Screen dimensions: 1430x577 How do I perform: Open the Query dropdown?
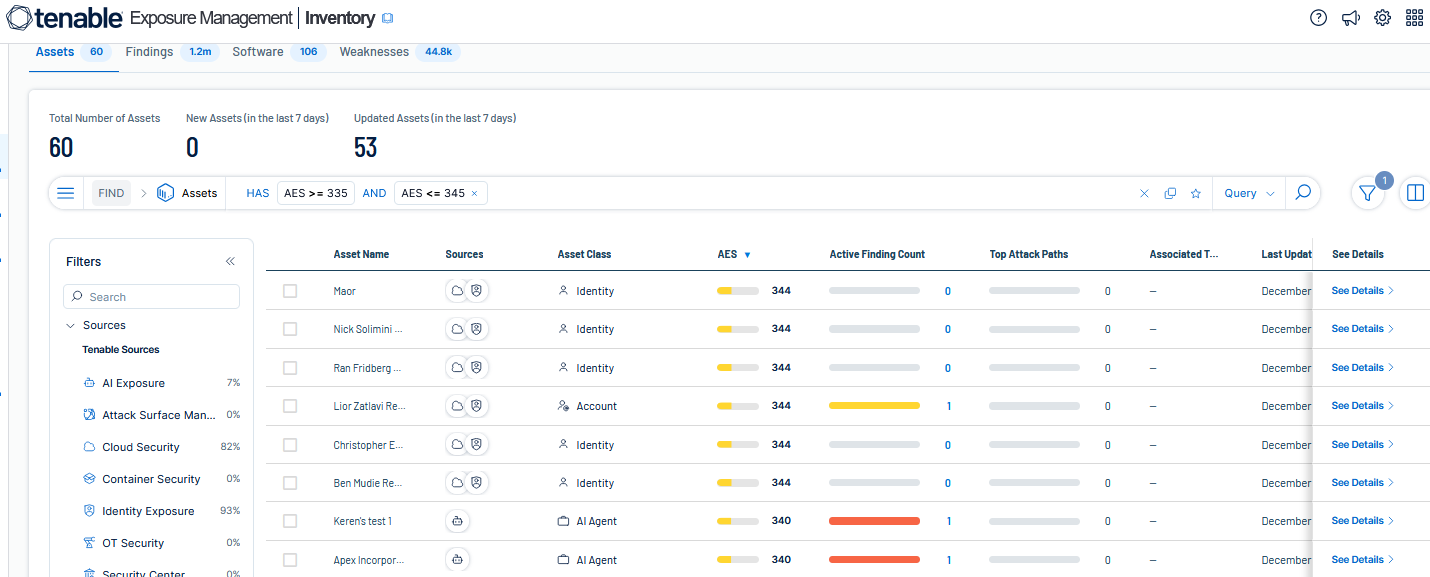coord(1248,194)
